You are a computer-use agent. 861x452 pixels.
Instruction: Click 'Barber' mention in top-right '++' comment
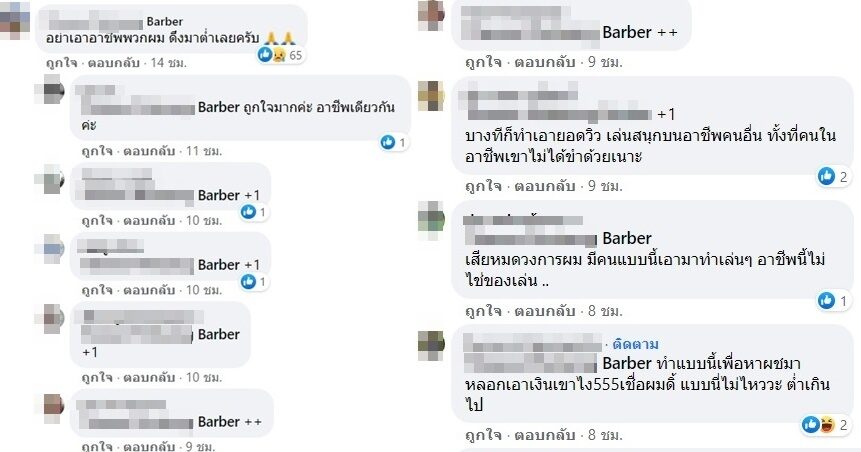coord(627,32)
